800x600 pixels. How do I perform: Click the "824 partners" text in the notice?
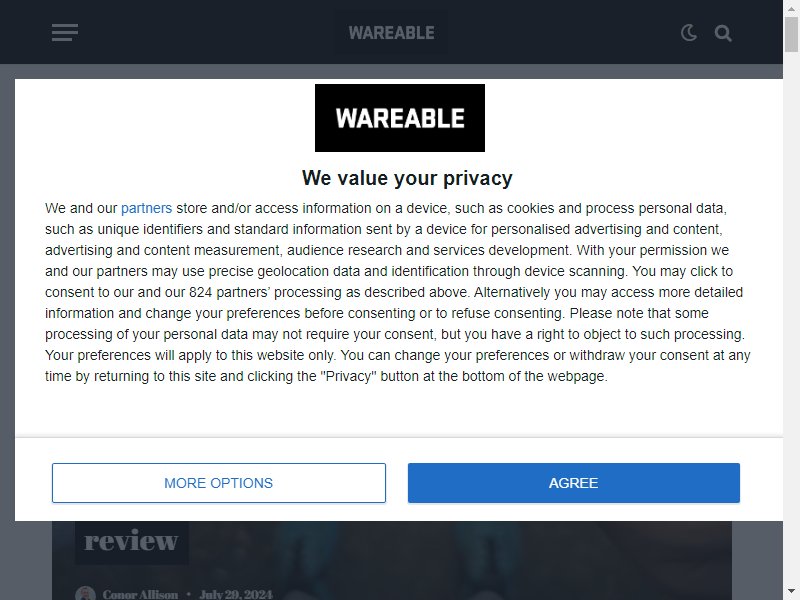(229, 292)
